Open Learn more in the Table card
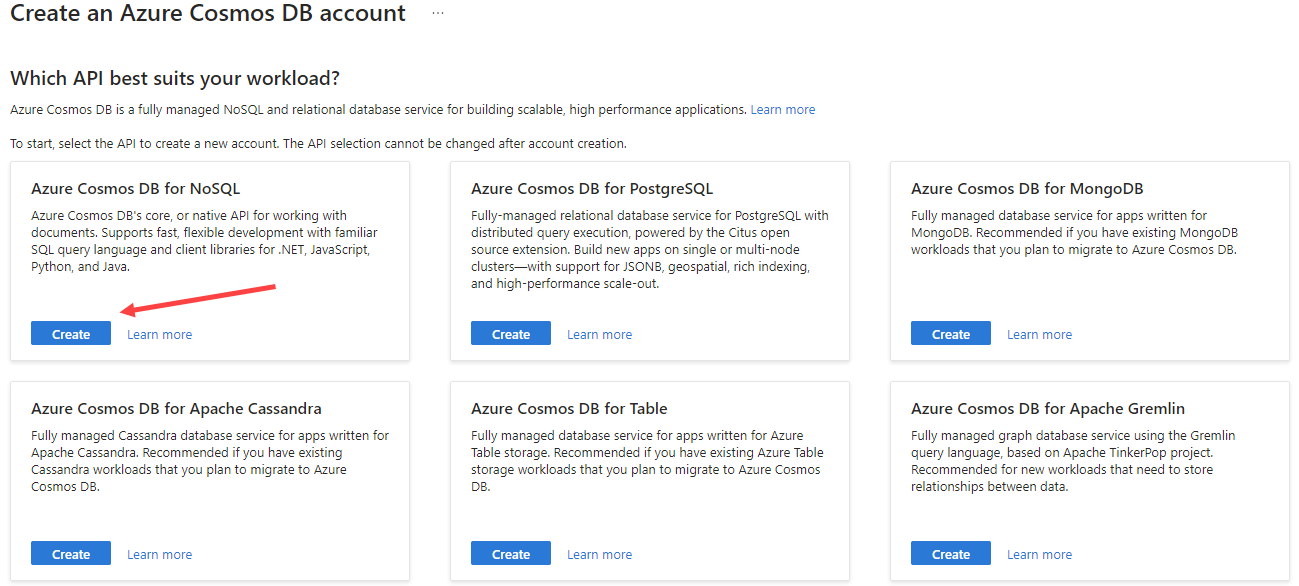Viewport: 1299px width, 586px height. [x=600, y=554]
